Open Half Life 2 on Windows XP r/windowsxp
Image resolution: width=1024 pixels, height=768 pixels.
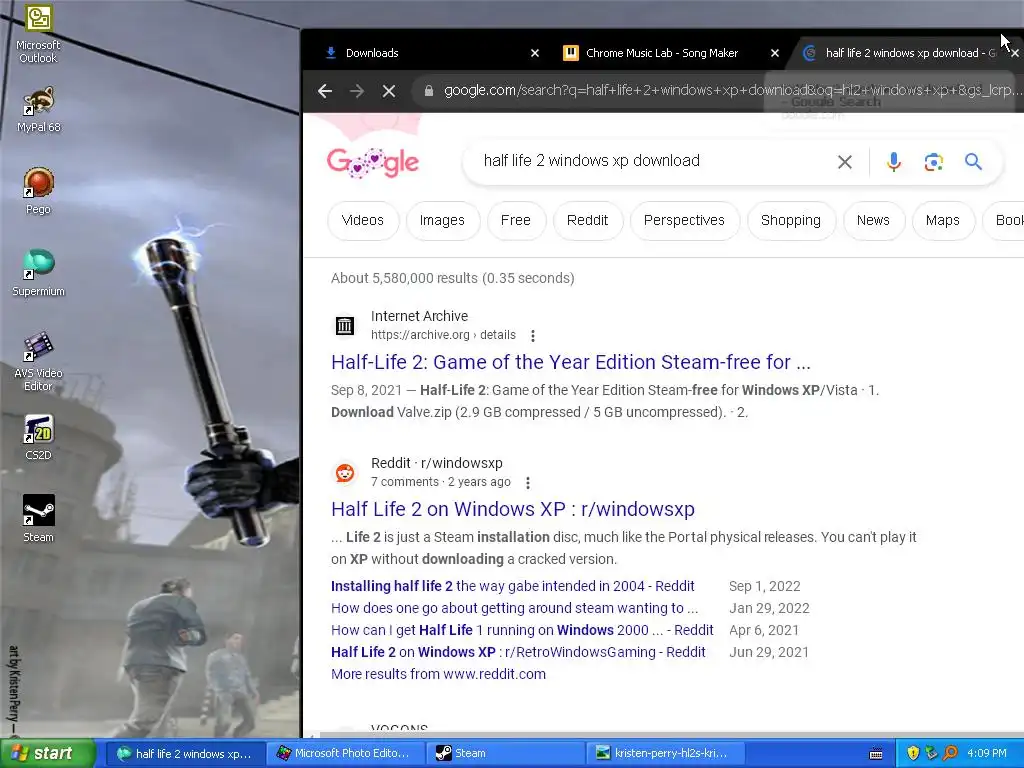click(513, 509)
